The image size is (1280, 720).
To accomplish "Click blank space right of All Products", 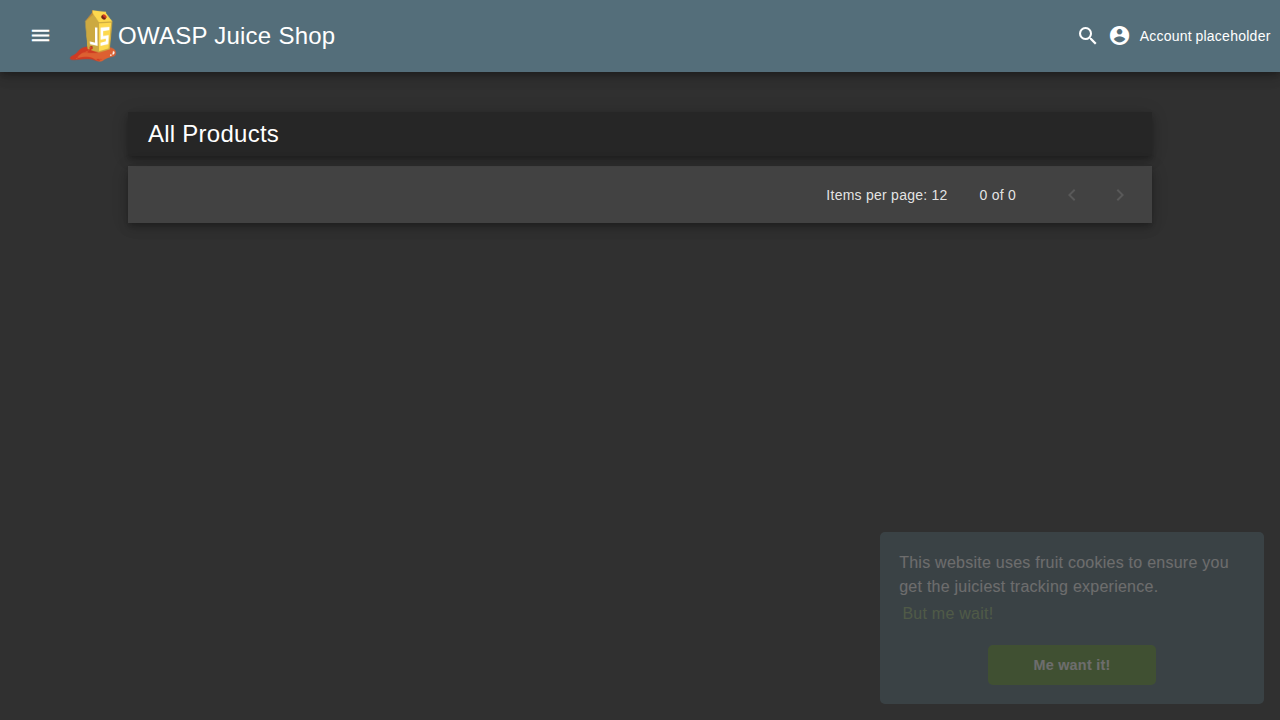I will 700,134.
